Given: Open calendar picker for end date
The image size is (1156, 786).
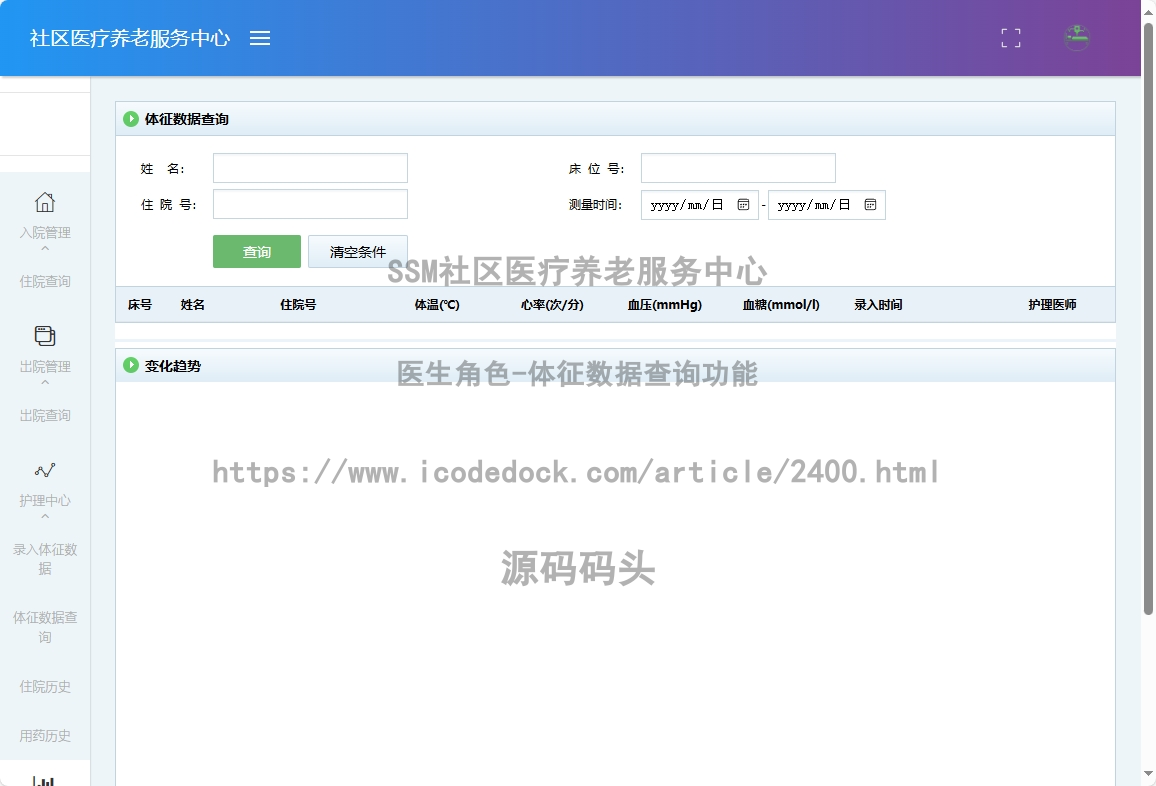Looking at the screenshot, I should (x=870, y=205).
